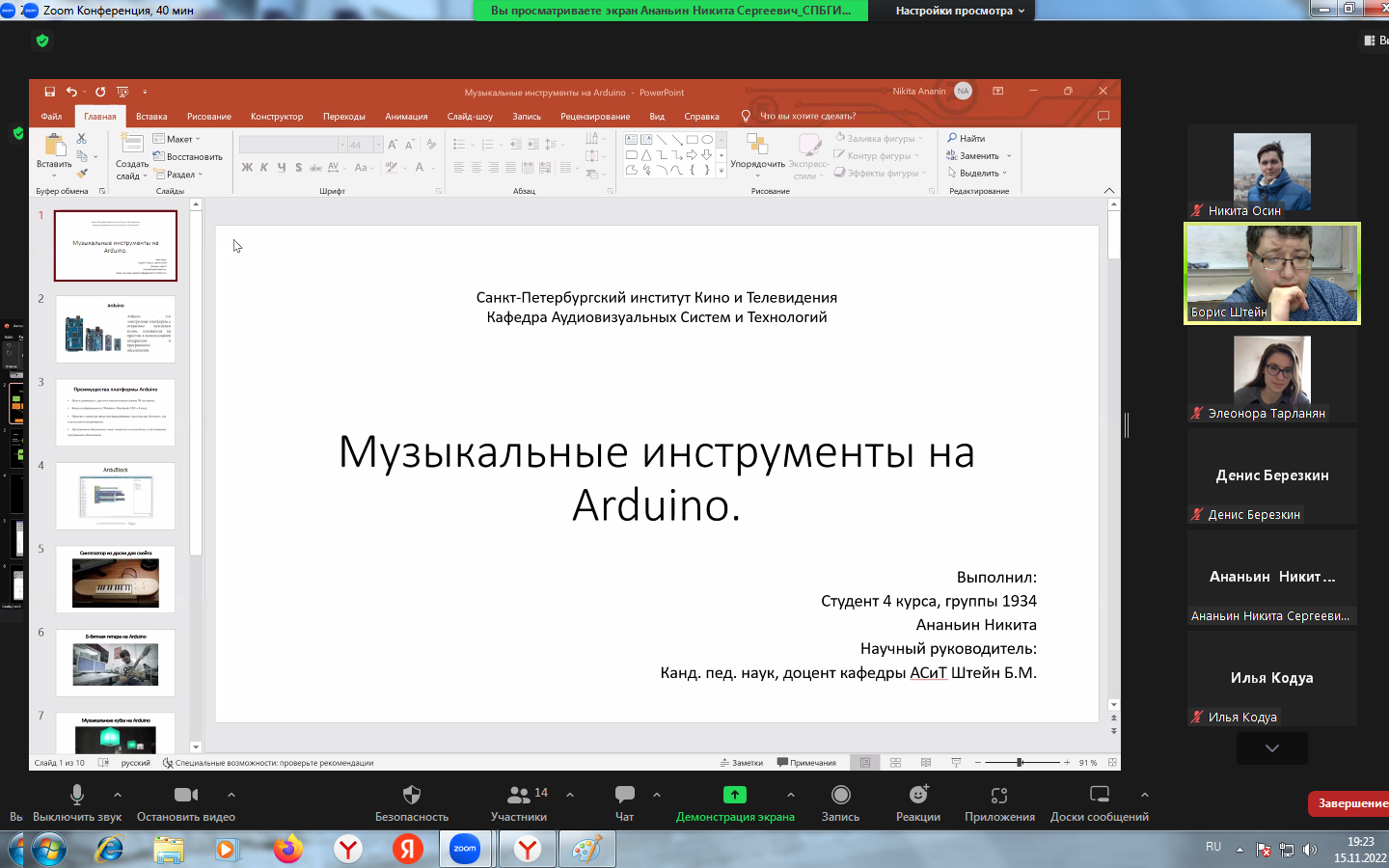Toggle the Примечания comments pane in status bar

[806, 762]
